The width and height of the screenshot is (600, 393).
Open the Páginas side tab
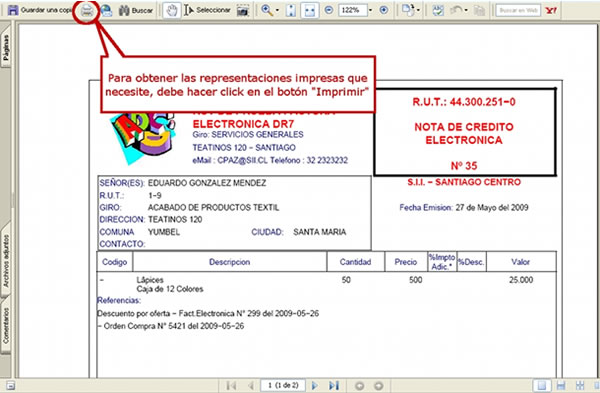point(6,47)
